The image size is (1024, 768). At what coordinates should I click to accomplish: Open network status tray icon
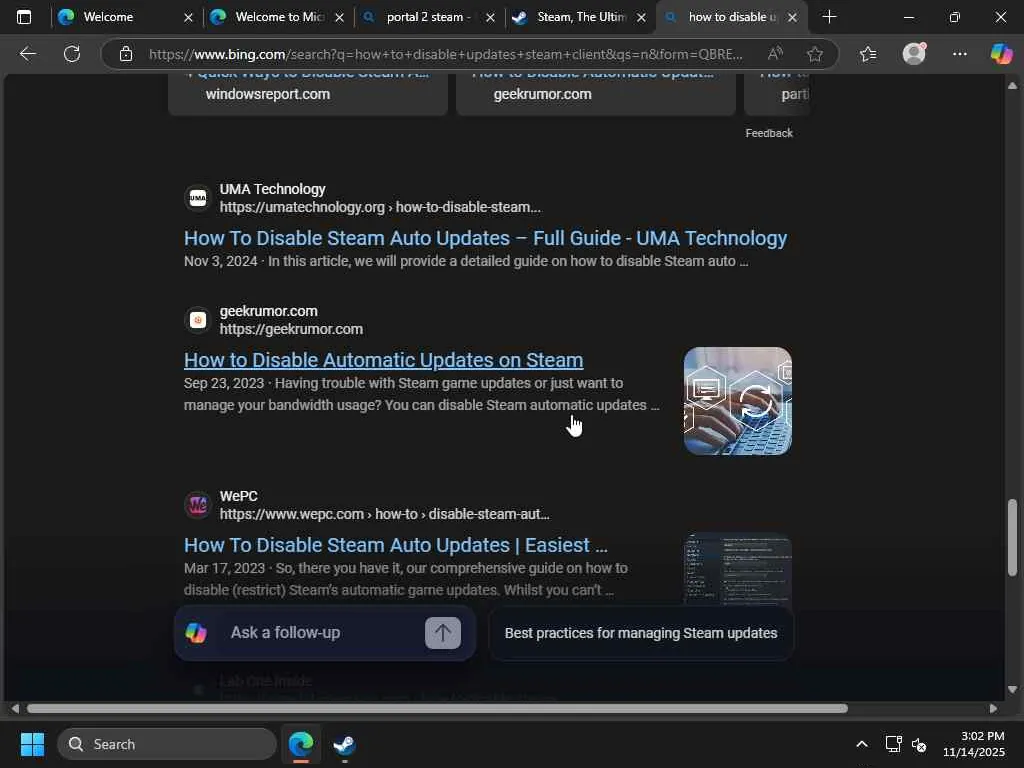(893, 744)
